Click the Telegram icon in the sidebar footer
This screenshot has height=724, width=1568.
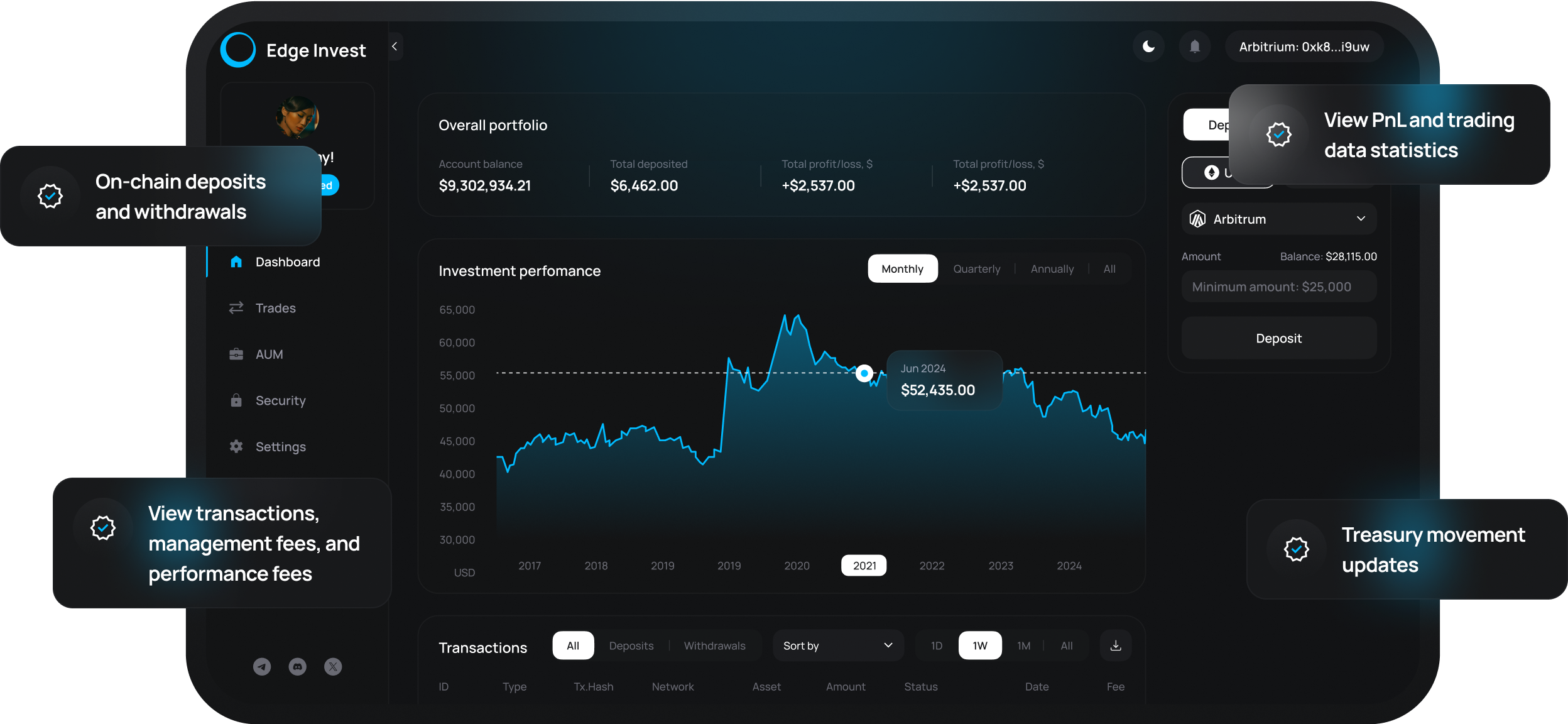tap(262, 667)
